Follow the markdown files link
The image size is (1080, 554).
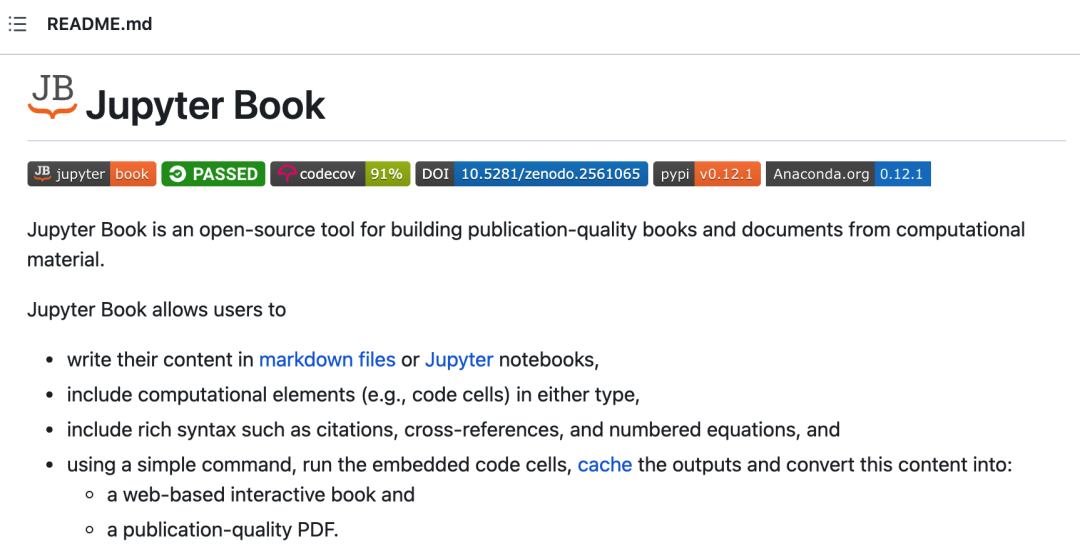click(327, 360)
